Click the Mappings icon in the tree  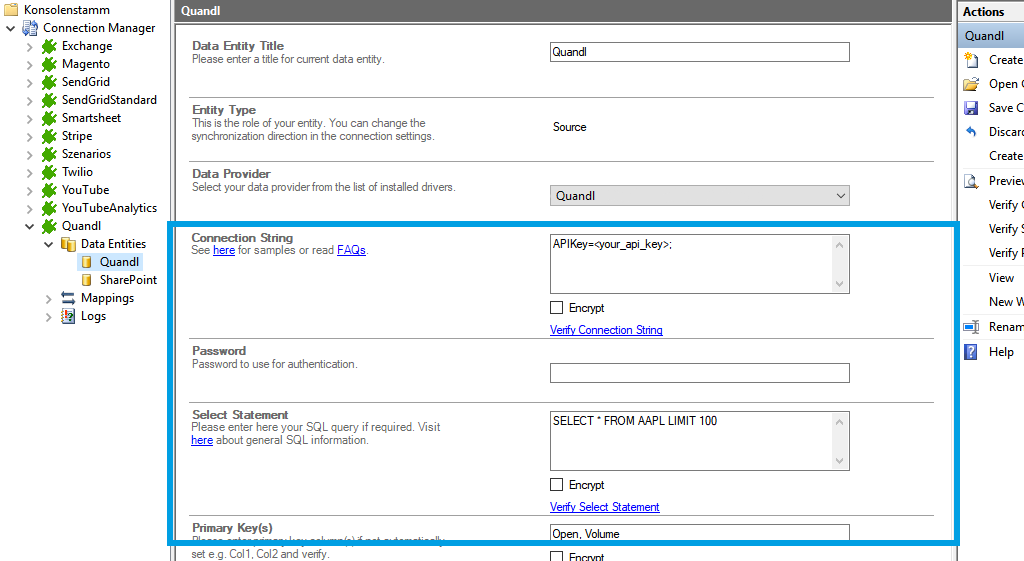tap(68, 298)
